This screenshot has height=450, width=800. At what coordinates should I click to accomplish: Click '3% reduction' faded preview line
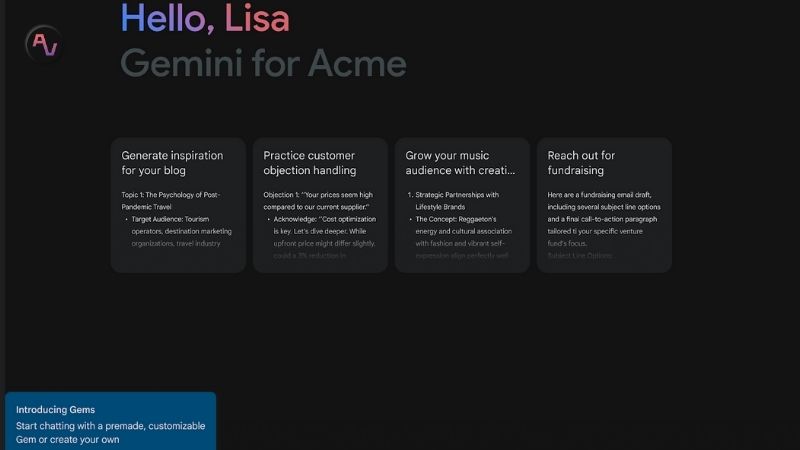tap(310, 256)
